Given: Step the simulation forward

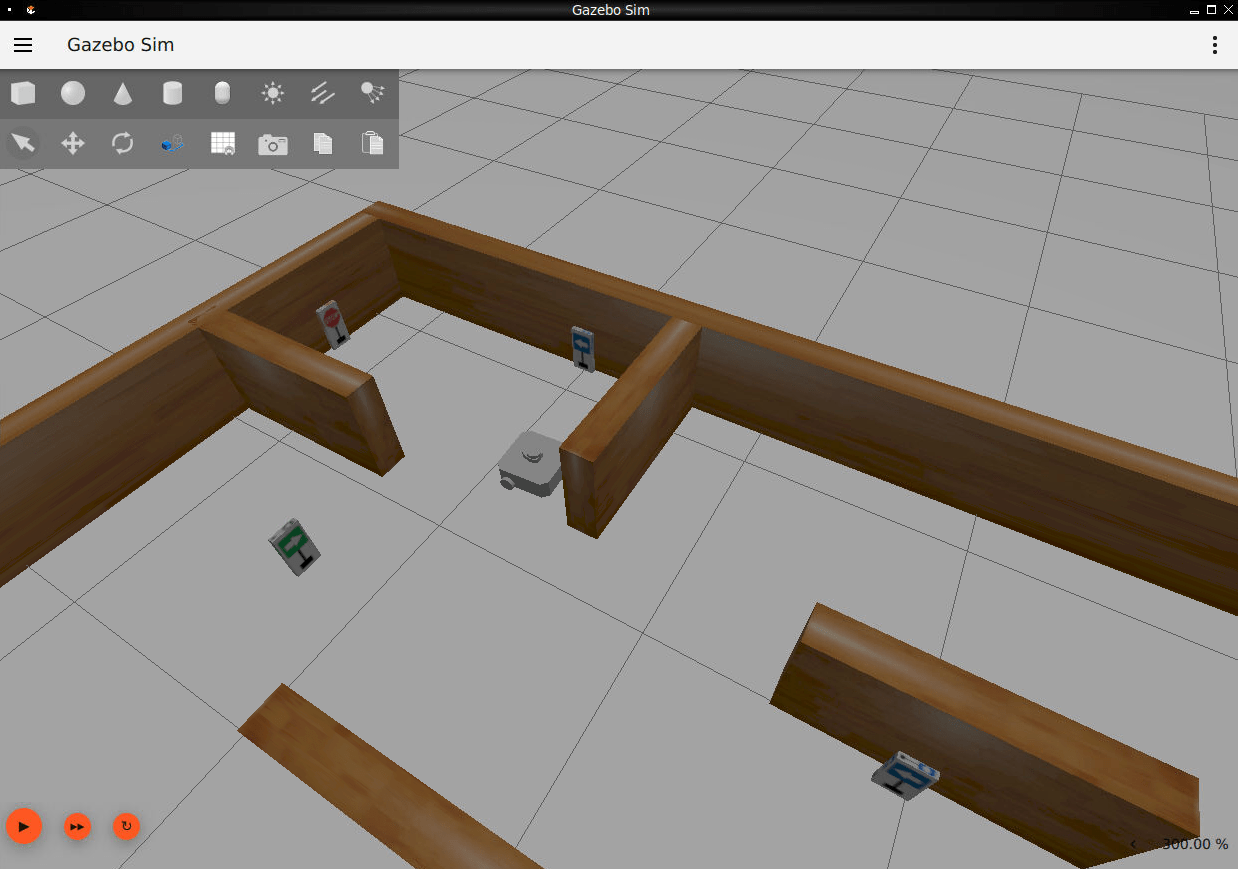Looking at the screenshot, I should (x=77, y=826).
